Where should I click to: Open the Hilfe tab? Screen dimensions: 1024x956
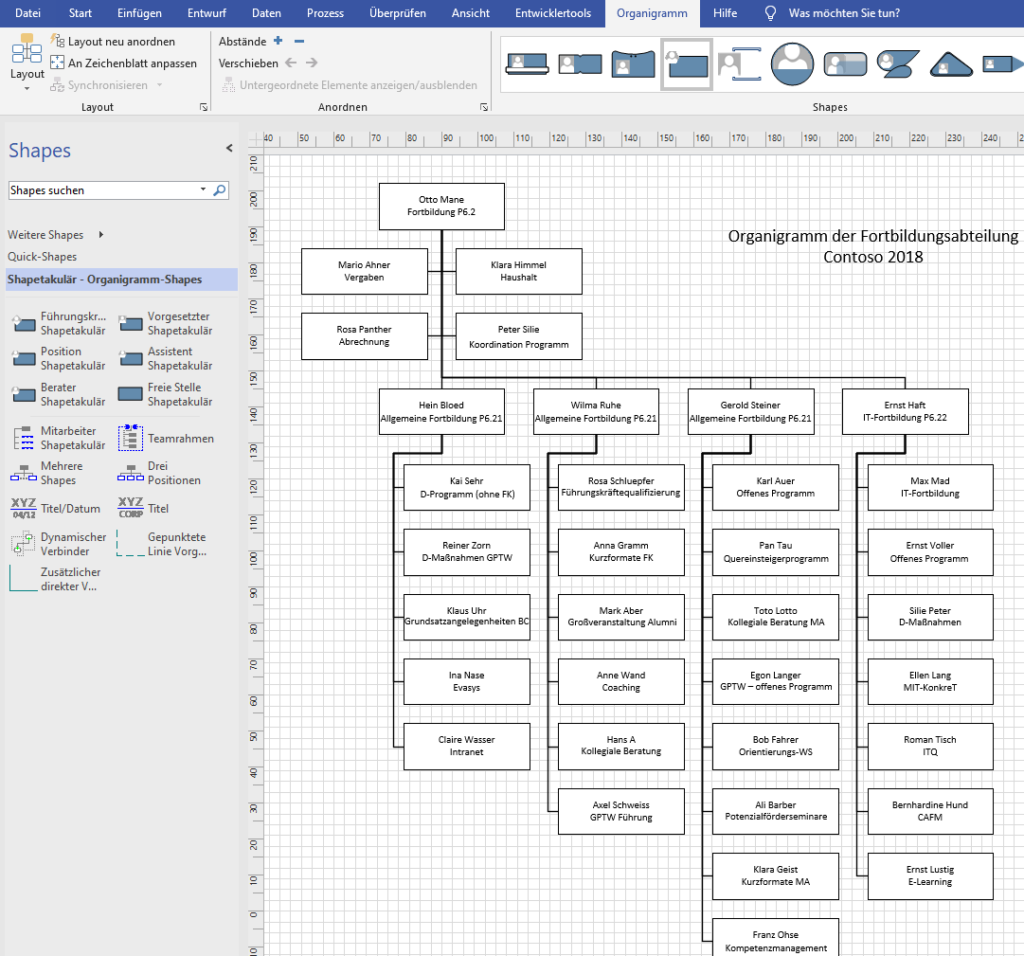725,13
